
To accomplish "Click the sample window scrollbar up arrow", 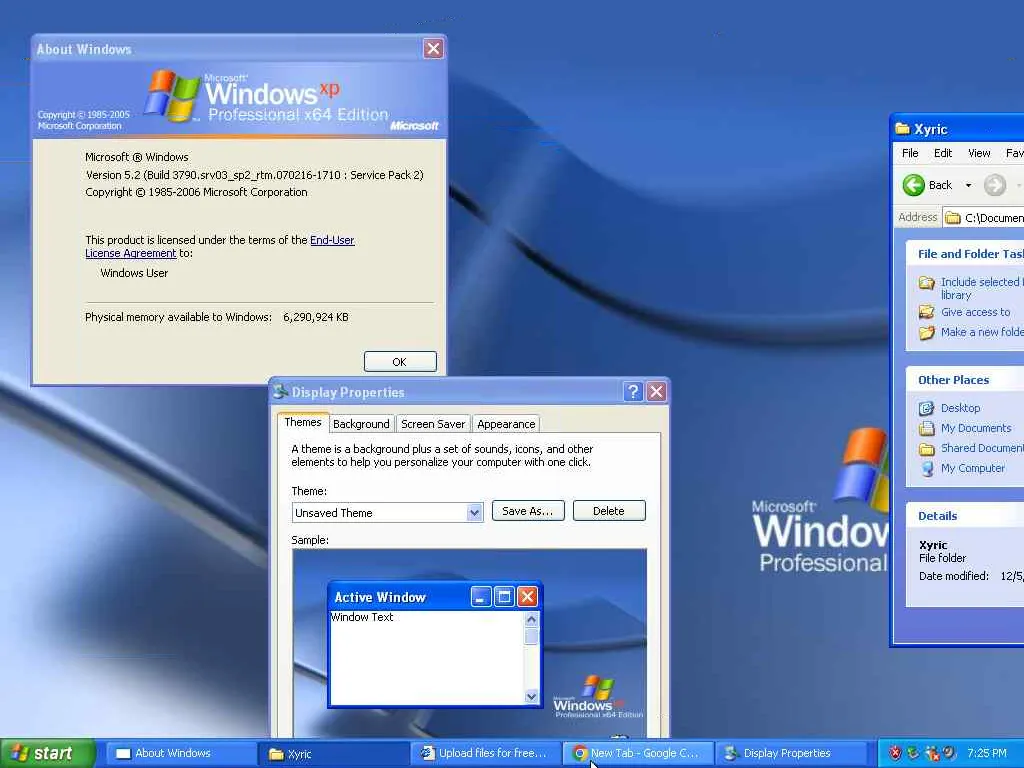I will click(x=531, y=619).
